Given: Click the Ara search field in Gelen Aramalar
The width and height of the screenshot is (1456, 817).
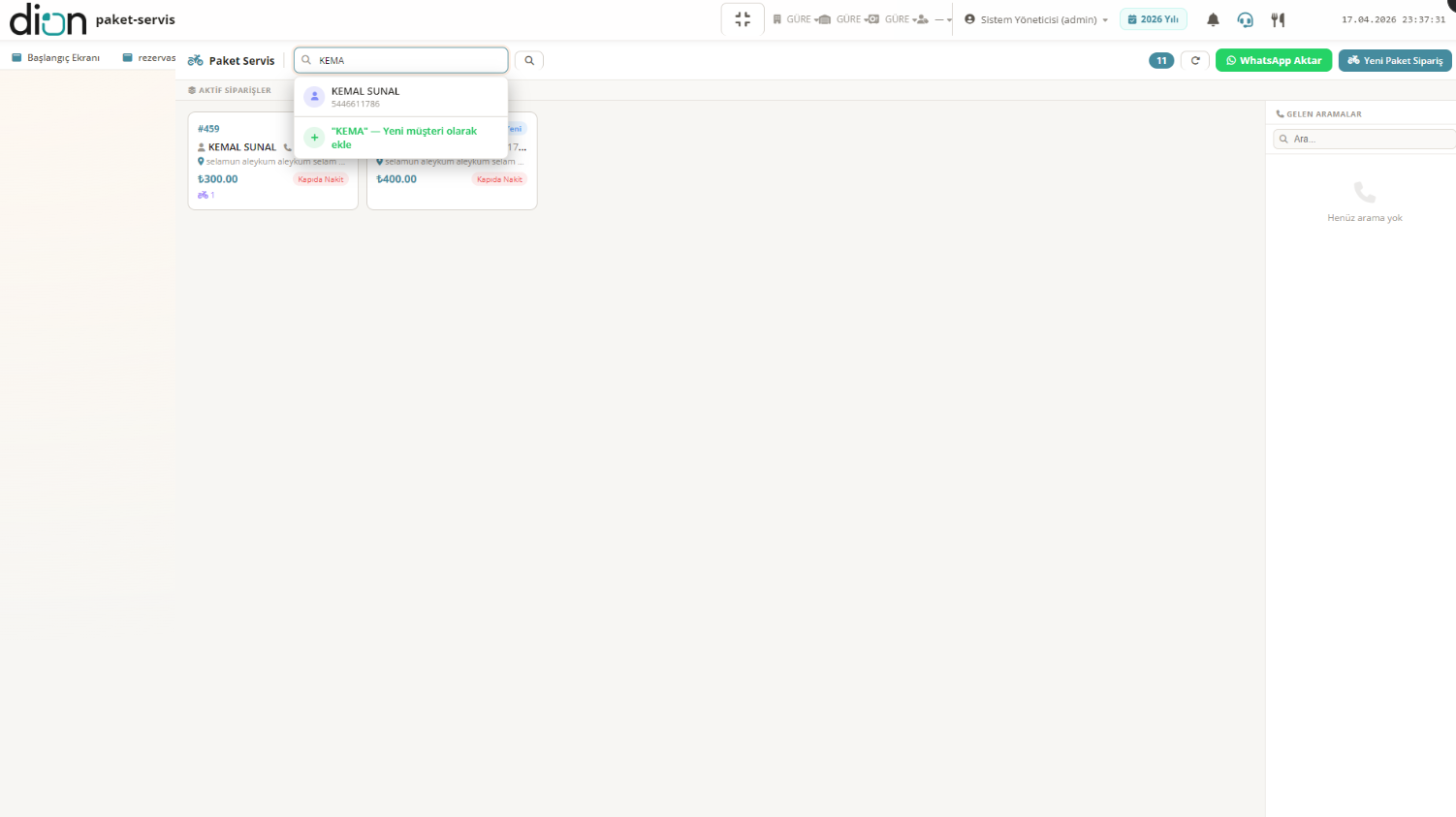Looking at the screenshot, I should pyautogui.click(x=1365, y=139).
